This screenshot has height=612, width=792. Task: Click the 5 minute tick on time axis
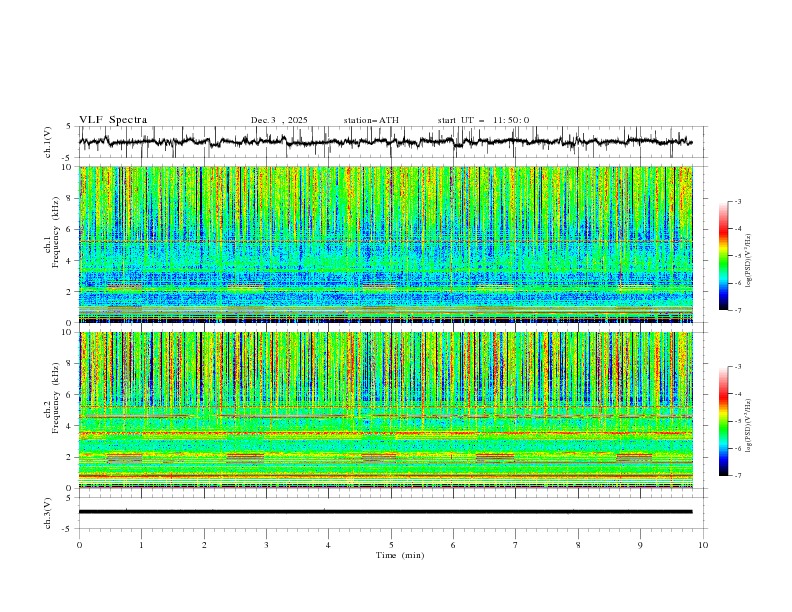click(x=391, y=545)
